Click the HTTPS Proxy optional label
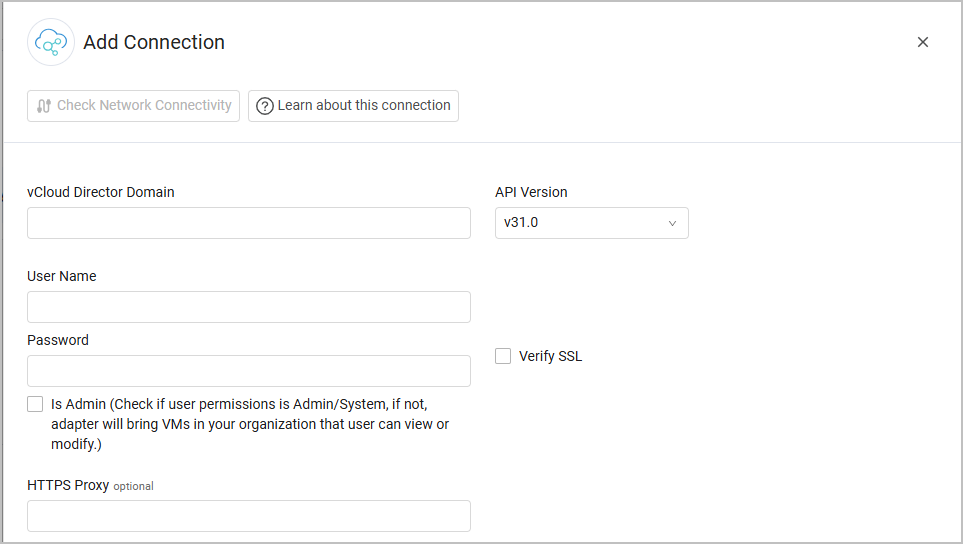Screen dimensions: 963x544 (x=90, y=486)
